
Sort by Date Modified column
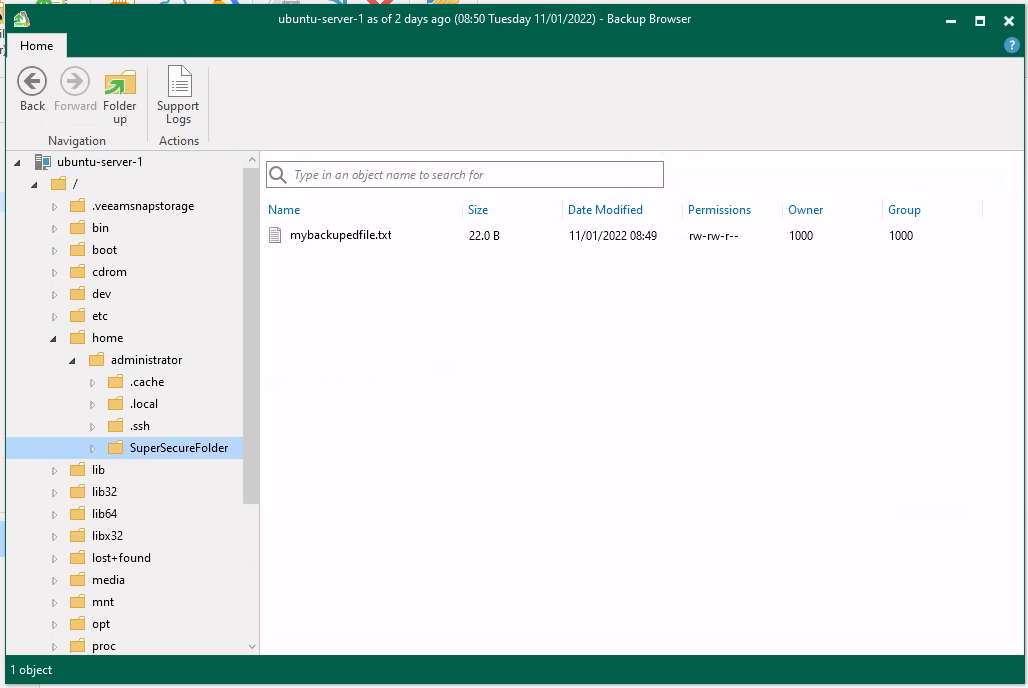[605, 210]
